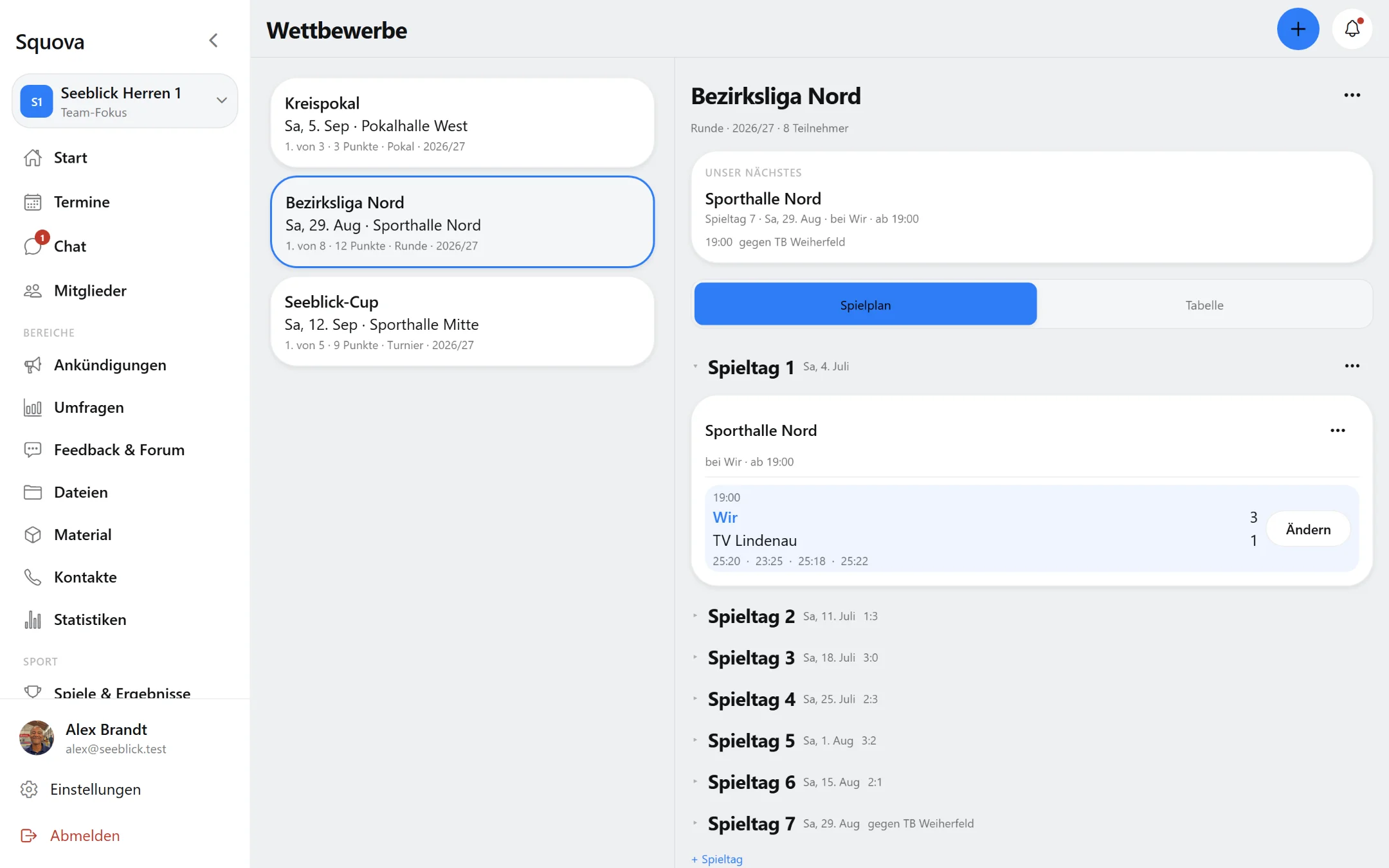Click Ändern button for match result
This screenshot has width=1389, height=868.
1308,529
